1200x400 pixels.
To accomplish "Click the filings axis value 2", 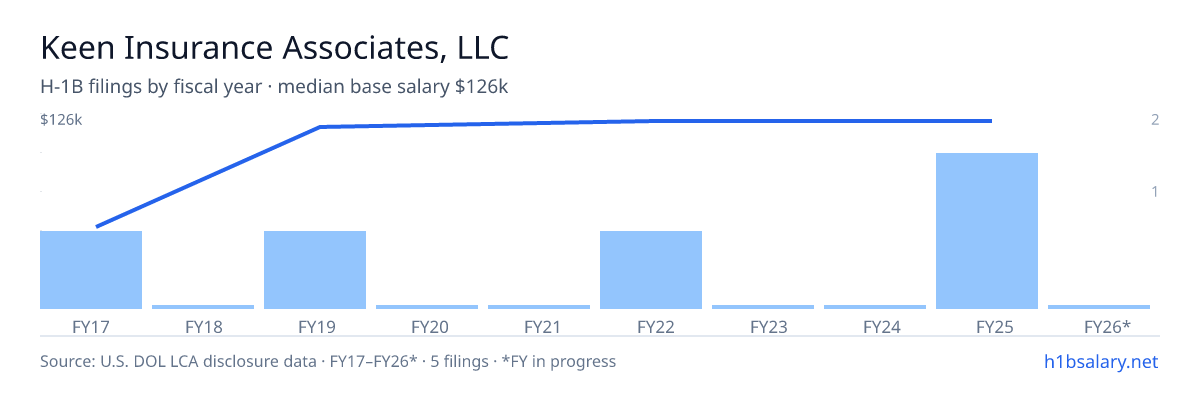I will pyautogui.click(x=1155, y=120).
